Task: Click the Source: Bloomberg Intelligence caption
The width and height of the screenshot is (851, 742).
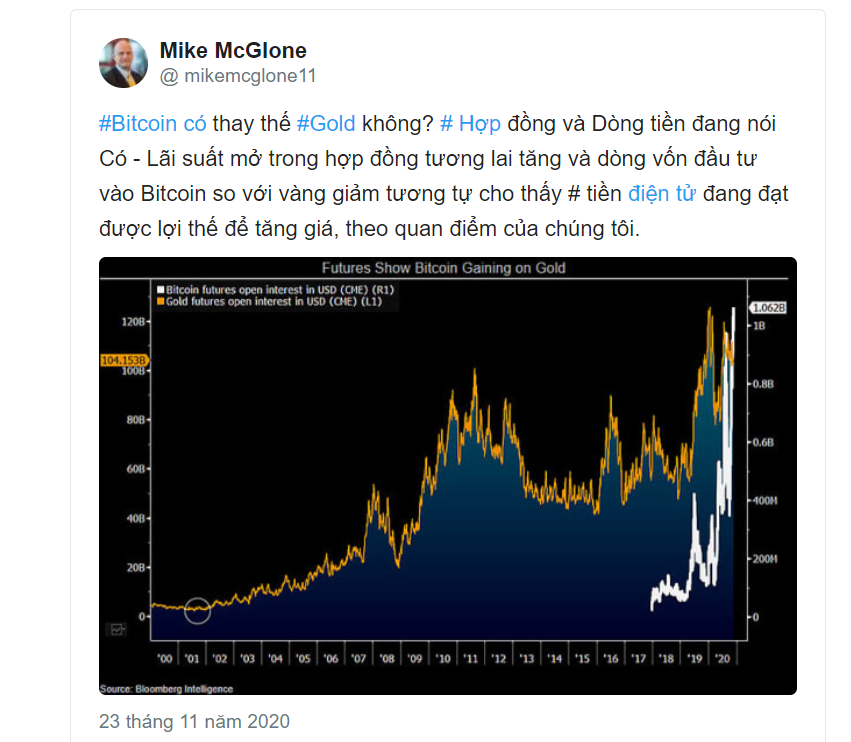Action: (166, 689)
